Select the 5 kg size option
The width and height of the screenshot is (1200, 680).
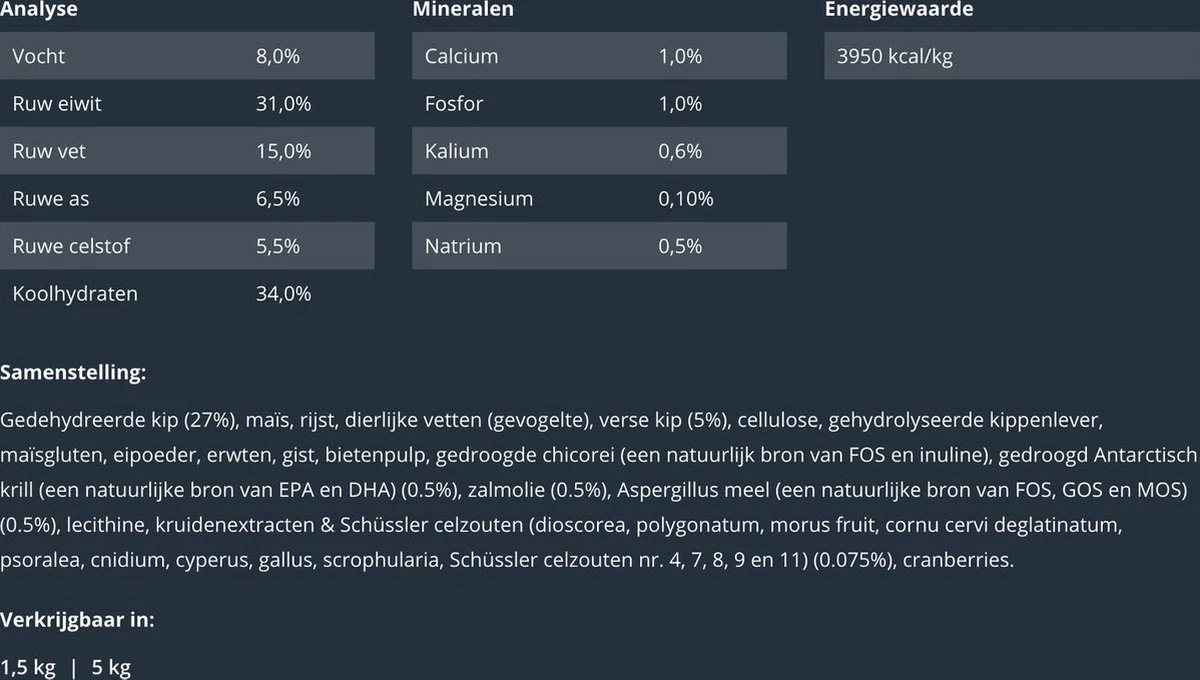pyautogui.click(x=111, y=667)
